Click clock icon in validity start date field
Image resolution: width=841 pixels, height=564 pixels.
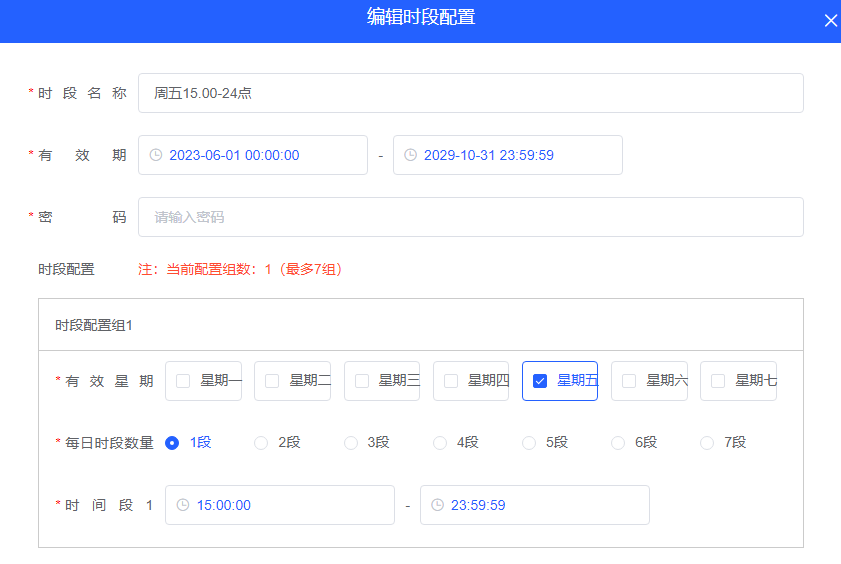155,155
